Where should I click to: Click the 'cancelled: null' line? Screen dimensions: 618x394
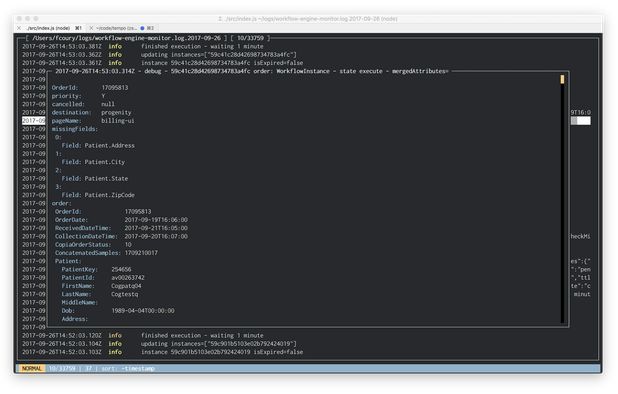(x=83, y=104)
